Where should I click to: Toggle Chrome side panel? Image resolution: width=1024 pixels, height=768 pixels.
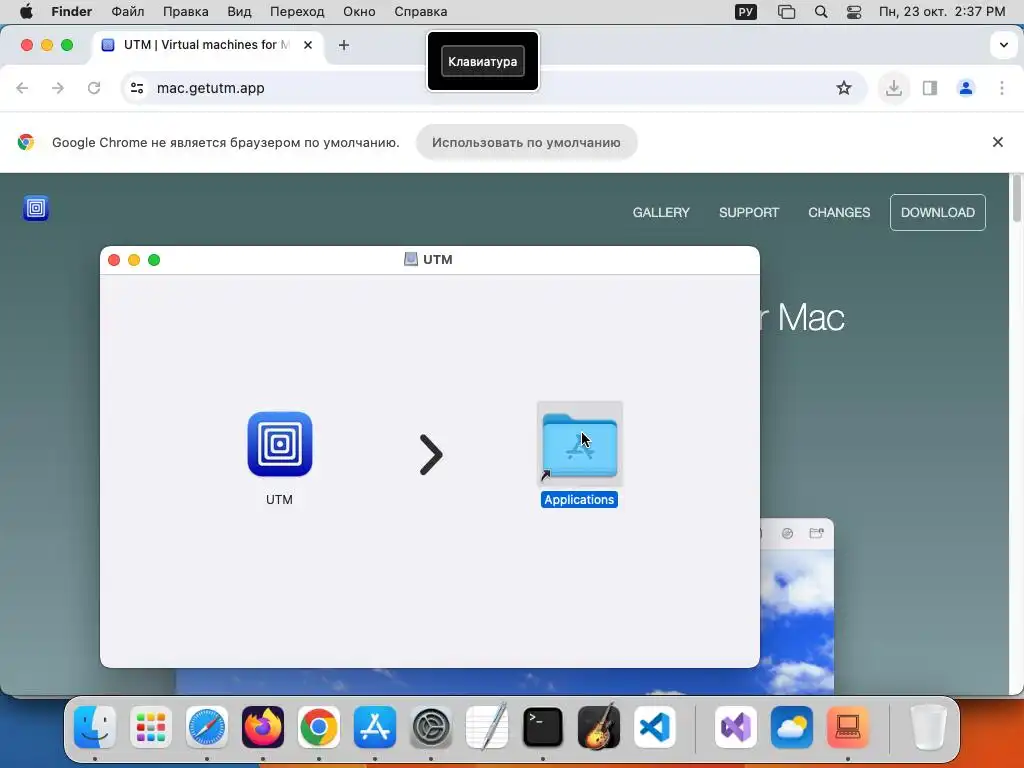point(929,88)
